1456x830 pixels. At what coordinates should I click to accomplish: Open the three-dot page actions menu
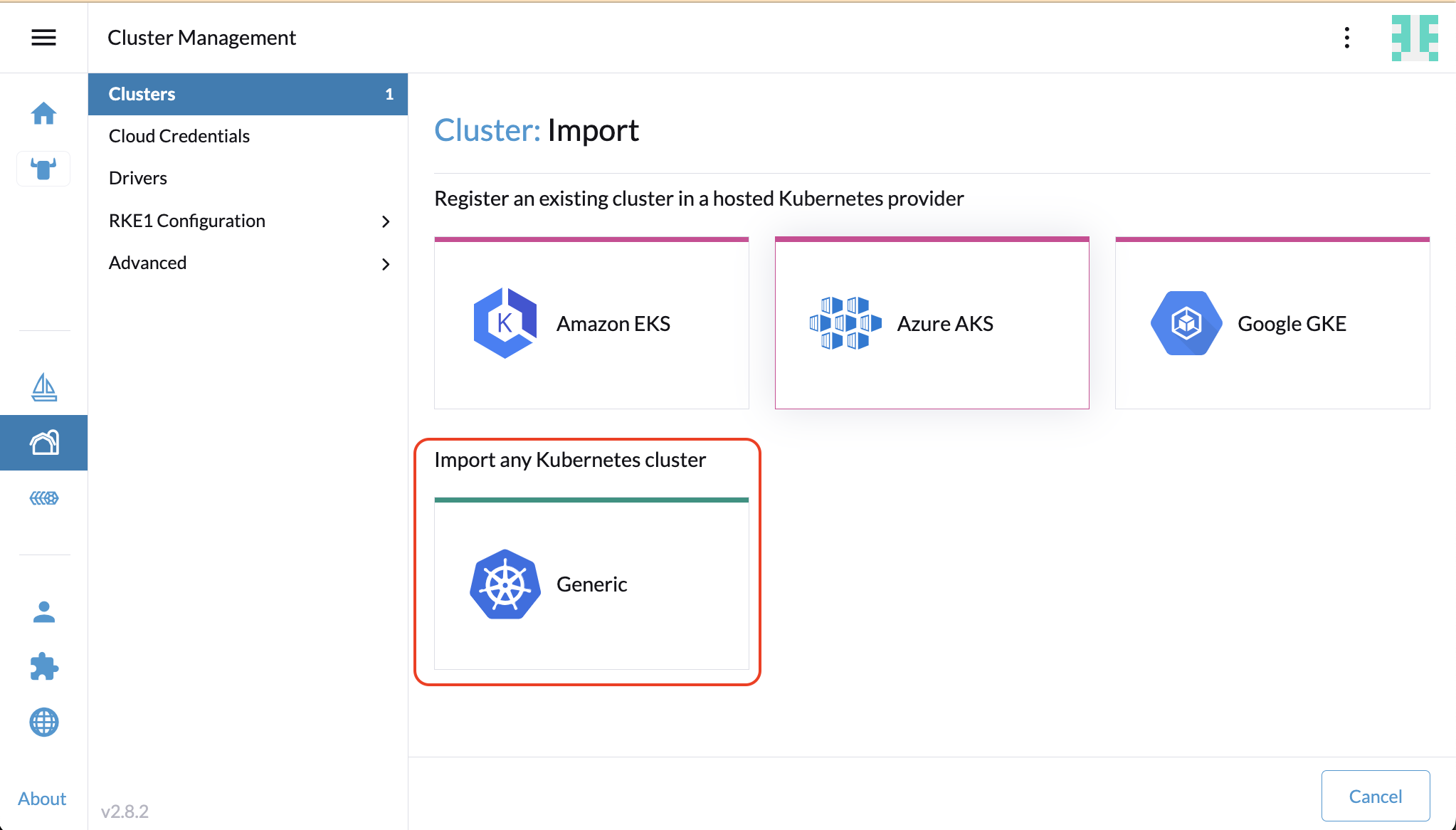pos(1346,38)
